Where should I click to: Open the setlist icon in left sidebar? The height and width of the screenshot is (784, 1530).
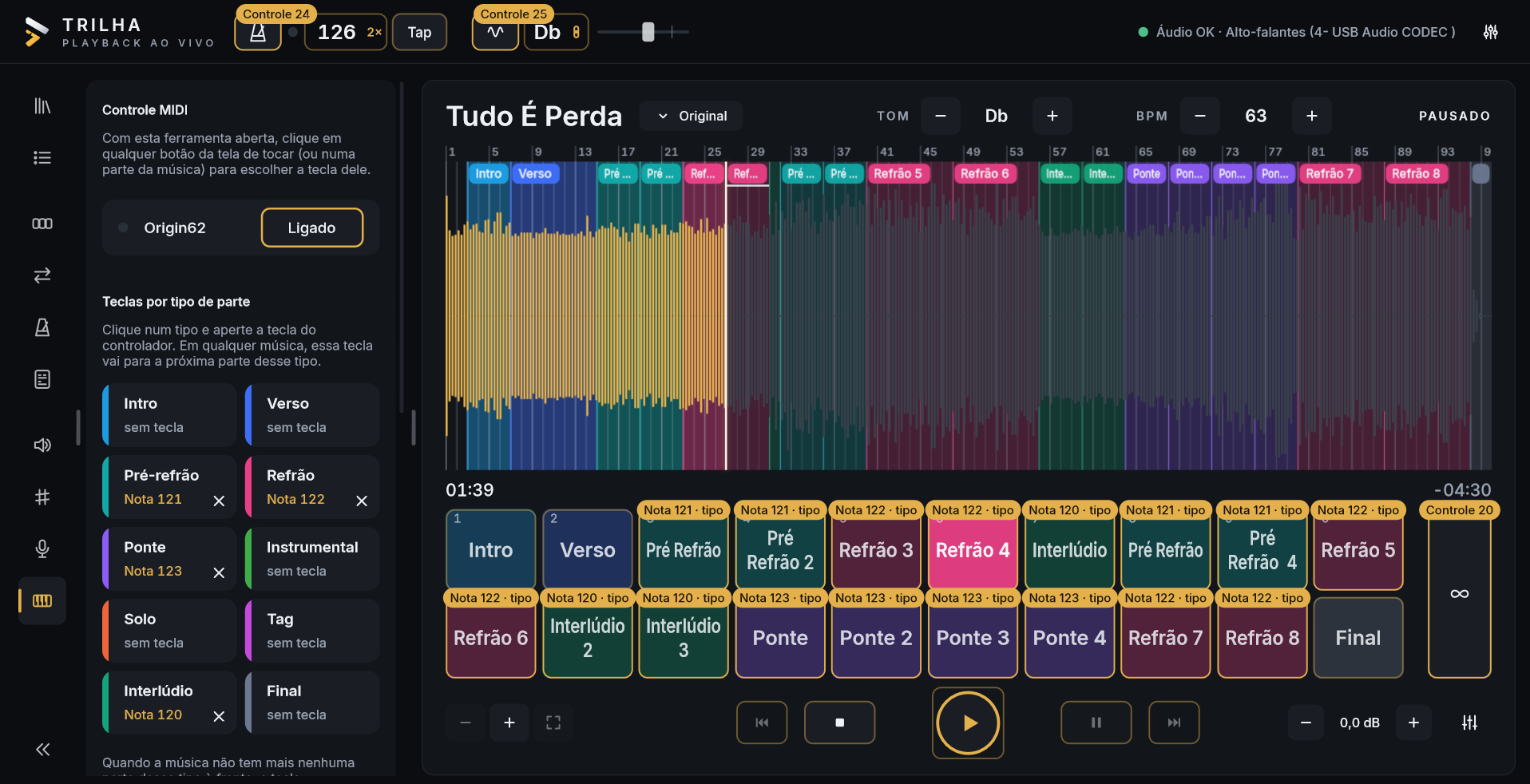pos(42,157)
